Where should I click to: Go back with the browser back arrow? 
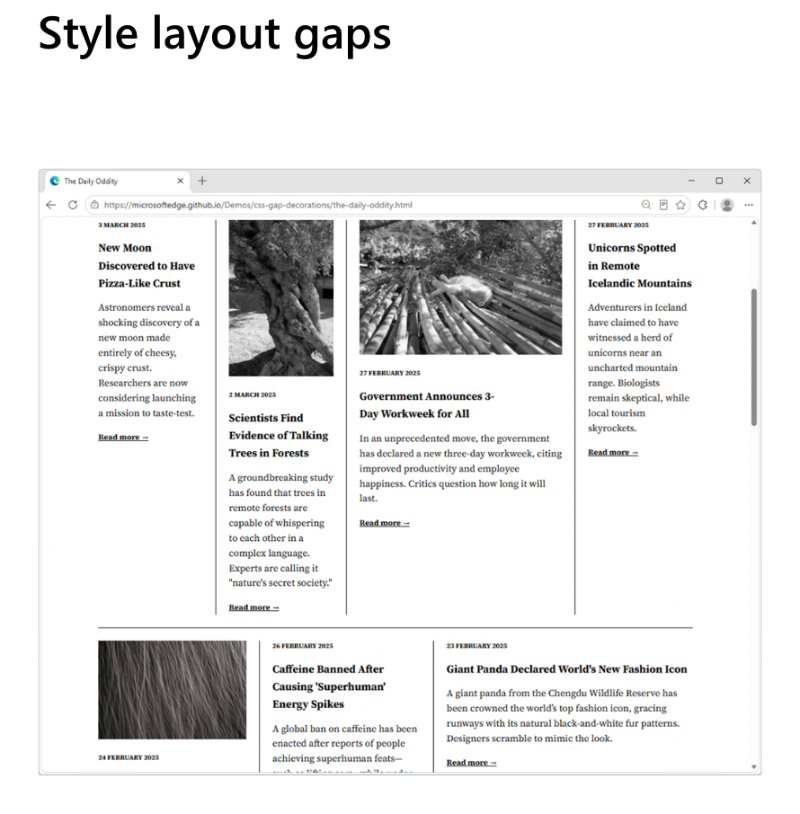pos(51,205)
